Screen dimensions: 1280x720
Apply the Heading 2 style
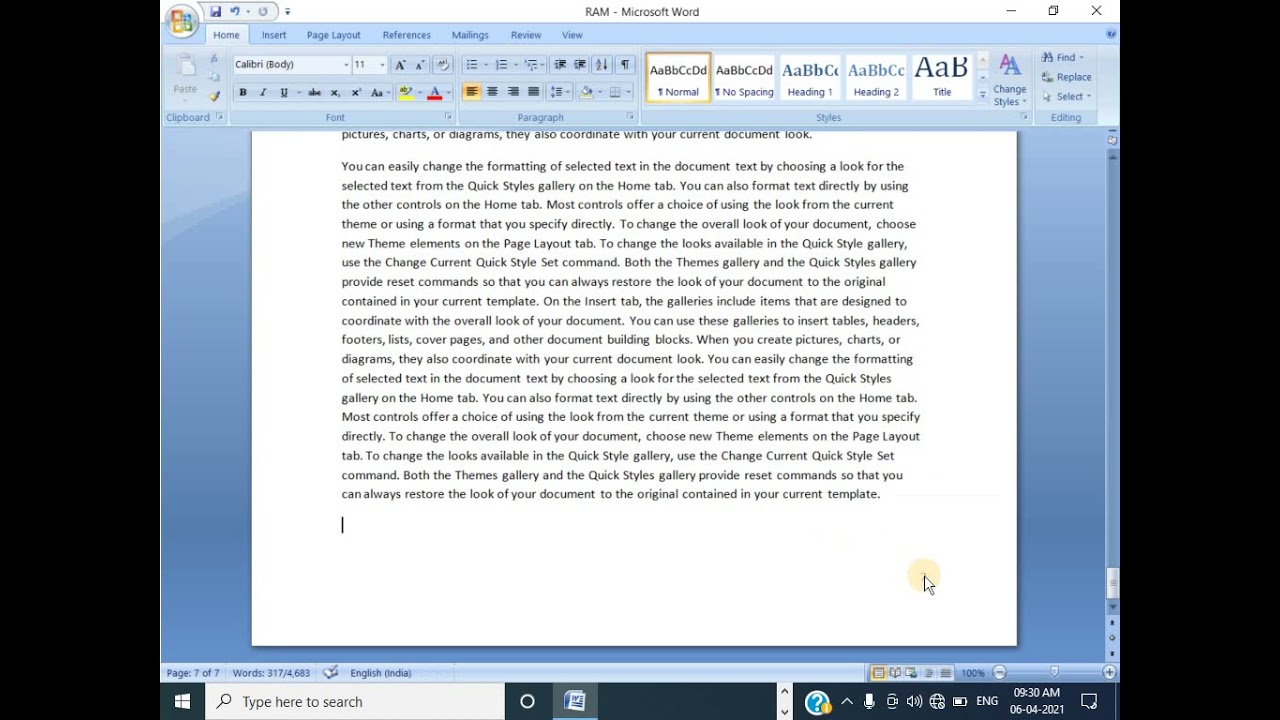pos(876,78)
